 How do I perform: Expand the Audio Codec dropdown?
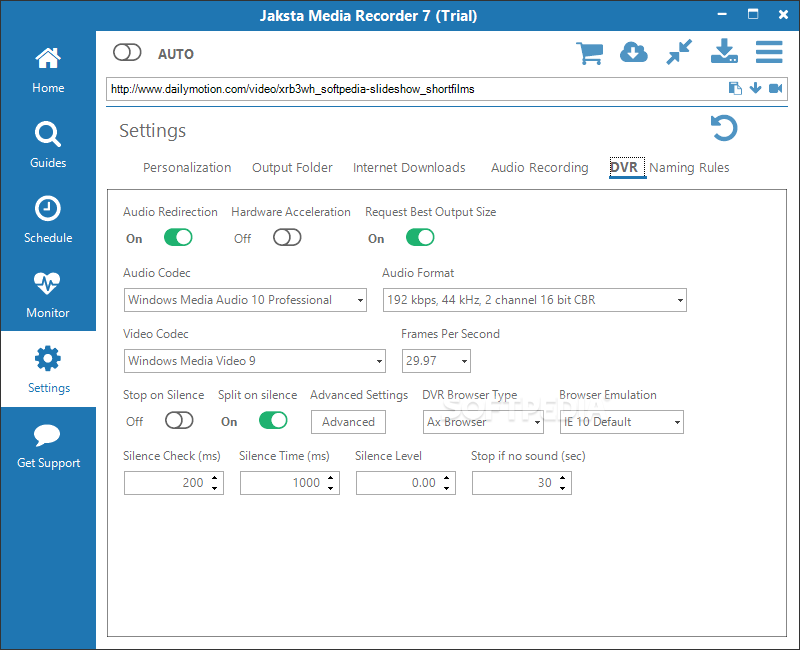point(245,300)
